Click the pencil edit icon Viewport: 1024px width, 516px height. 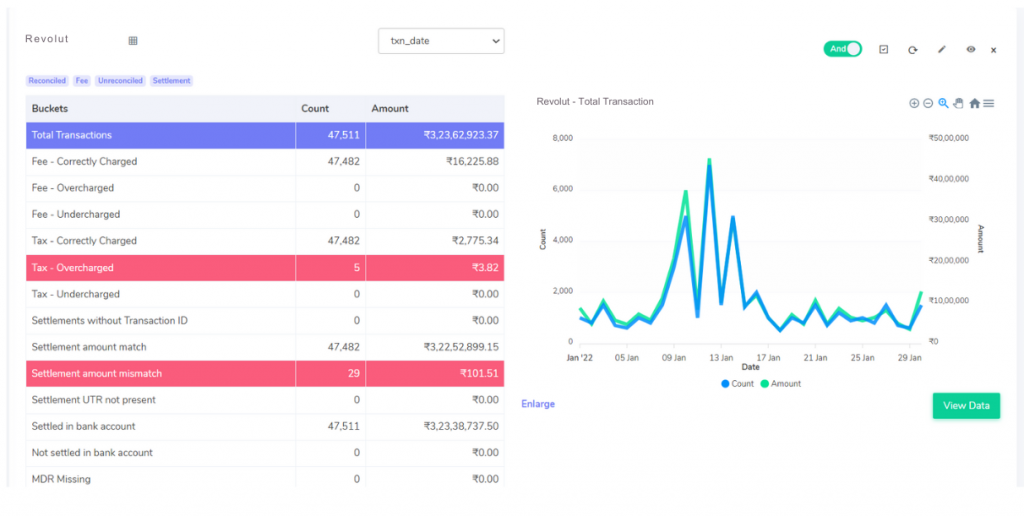pyautogui.click(x=941, y=49)
